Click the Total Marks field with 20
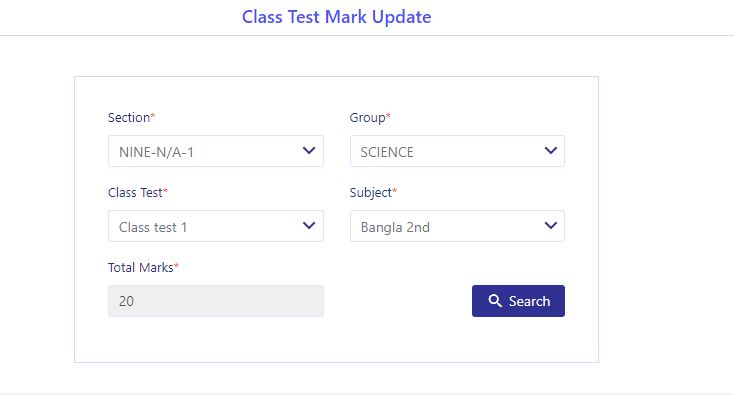The width and height of the screenshot is (734, 395). tap(216, 301)
